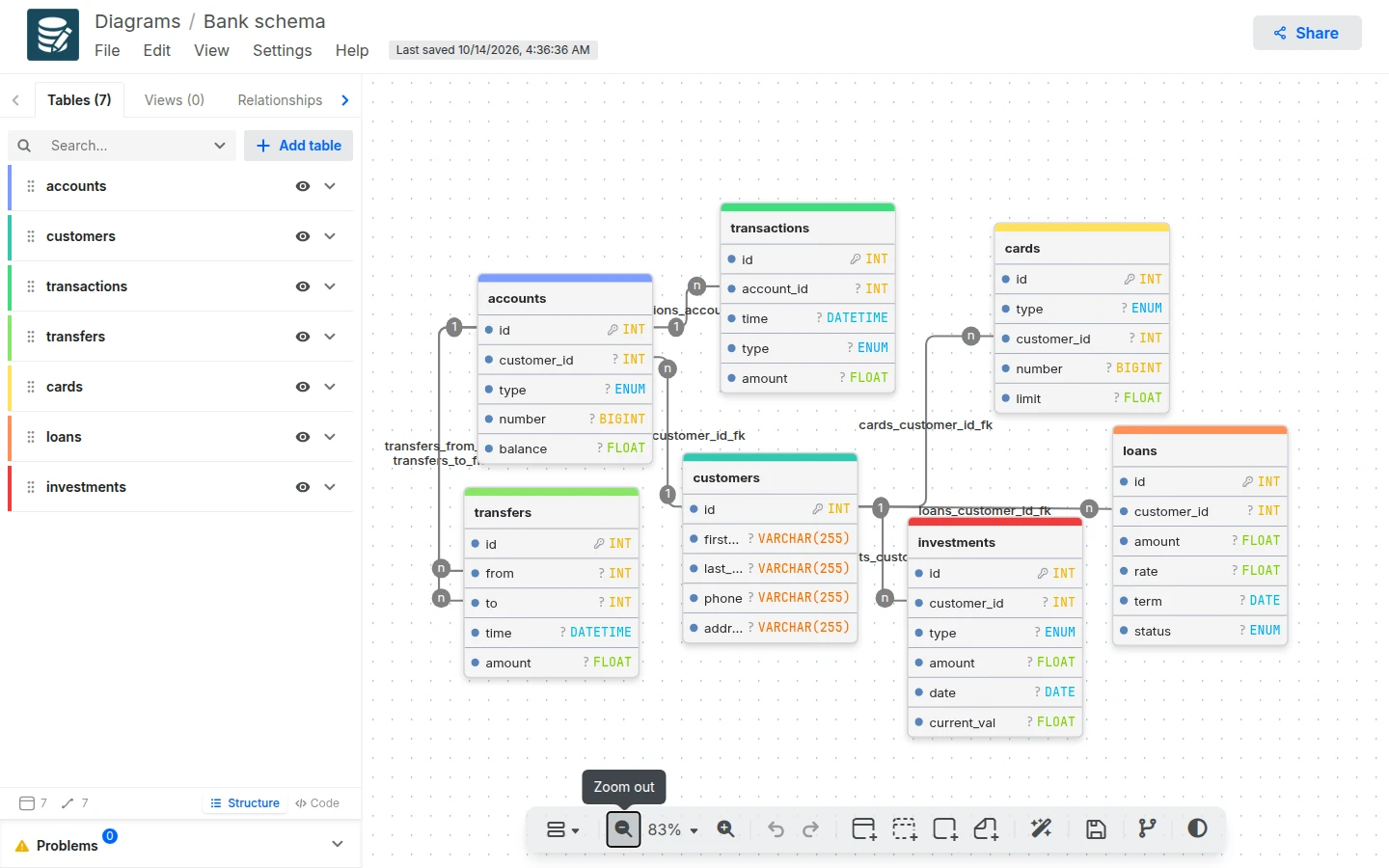Open the layout options dropdown in toolbar
Viewport: 1389px width, 868px height.
click(562, 828)
